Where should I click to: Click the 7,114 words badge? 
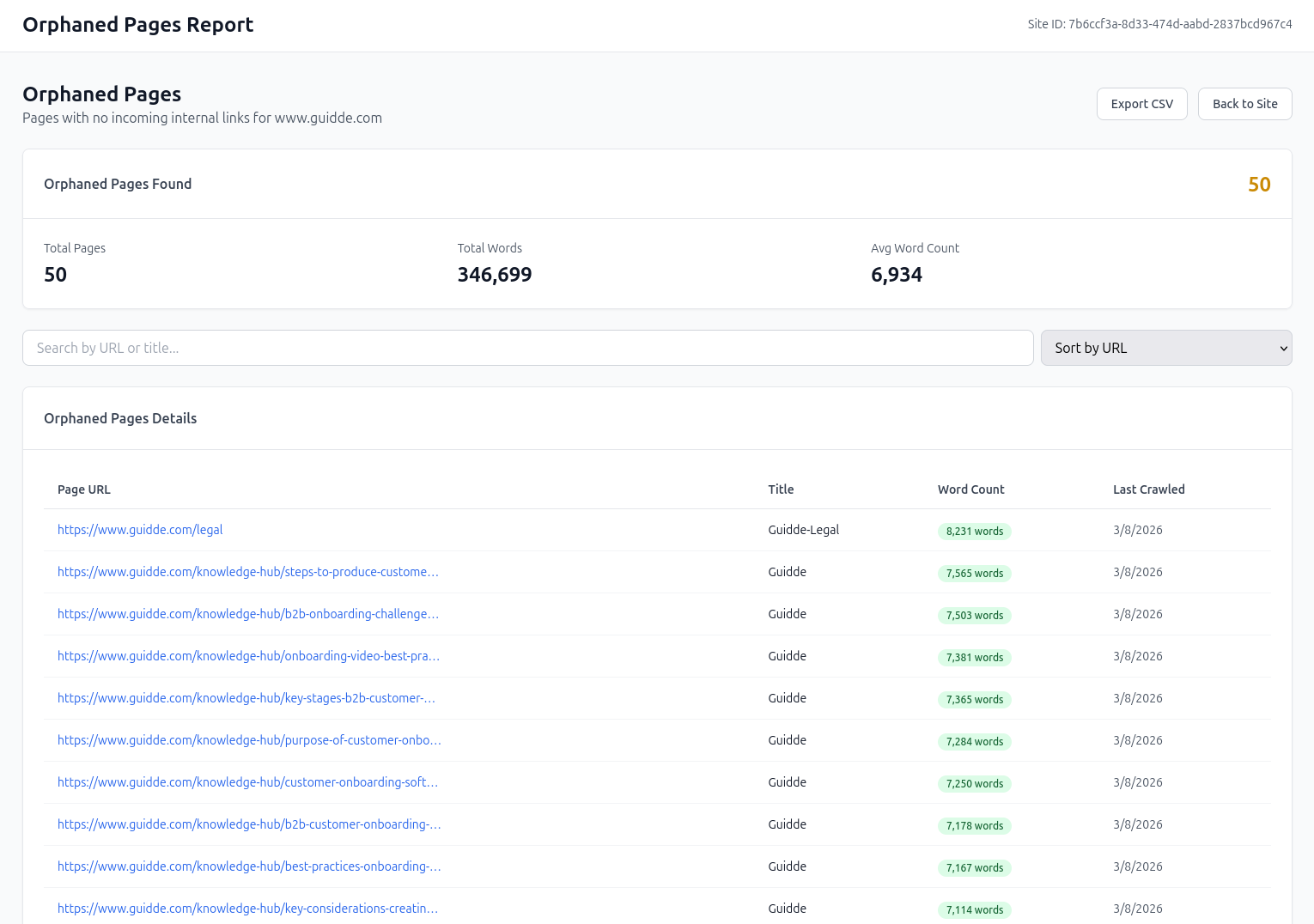coord(975,910)
